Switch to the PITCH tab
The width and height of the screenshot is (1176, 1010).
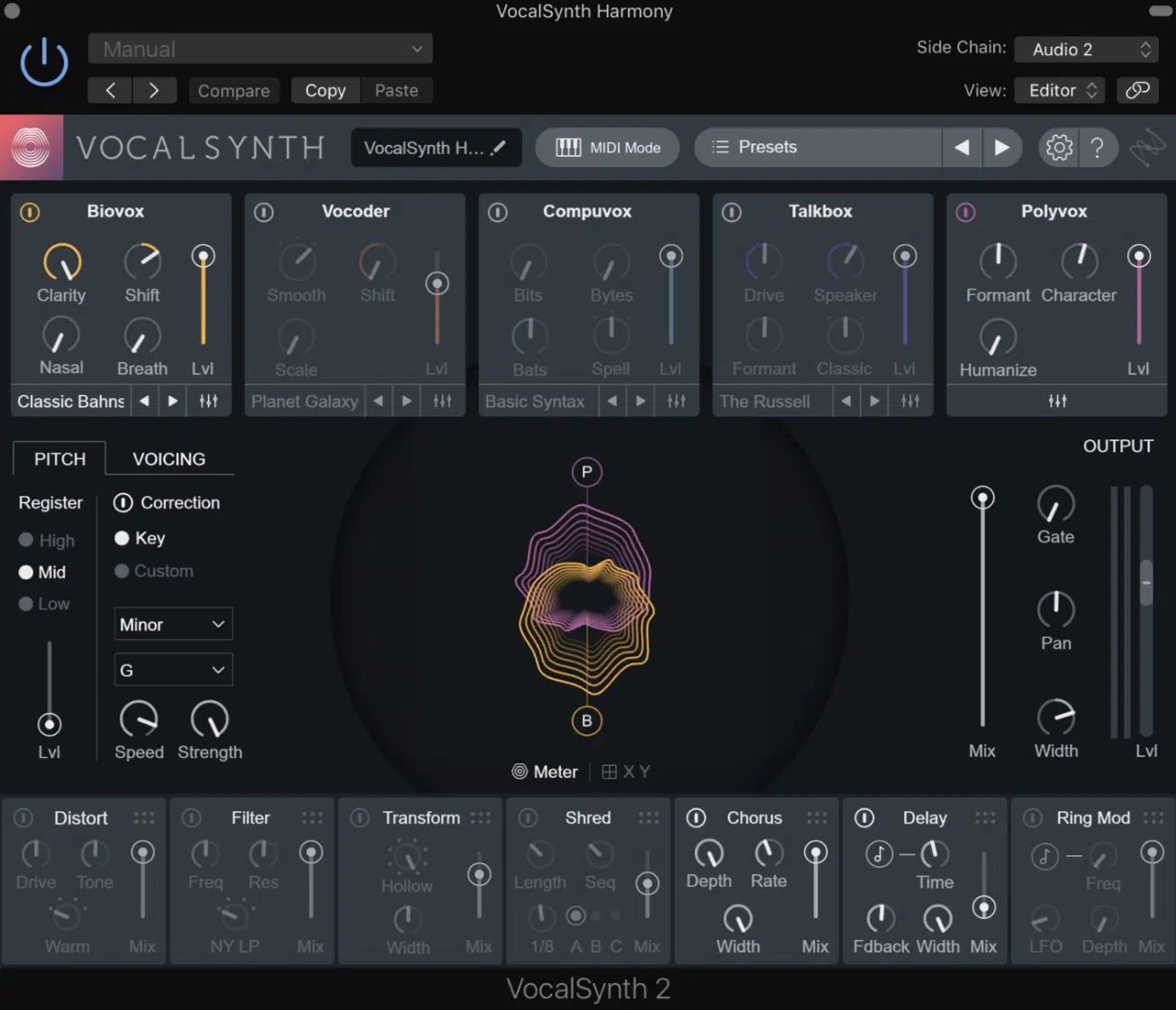point(59,459)
